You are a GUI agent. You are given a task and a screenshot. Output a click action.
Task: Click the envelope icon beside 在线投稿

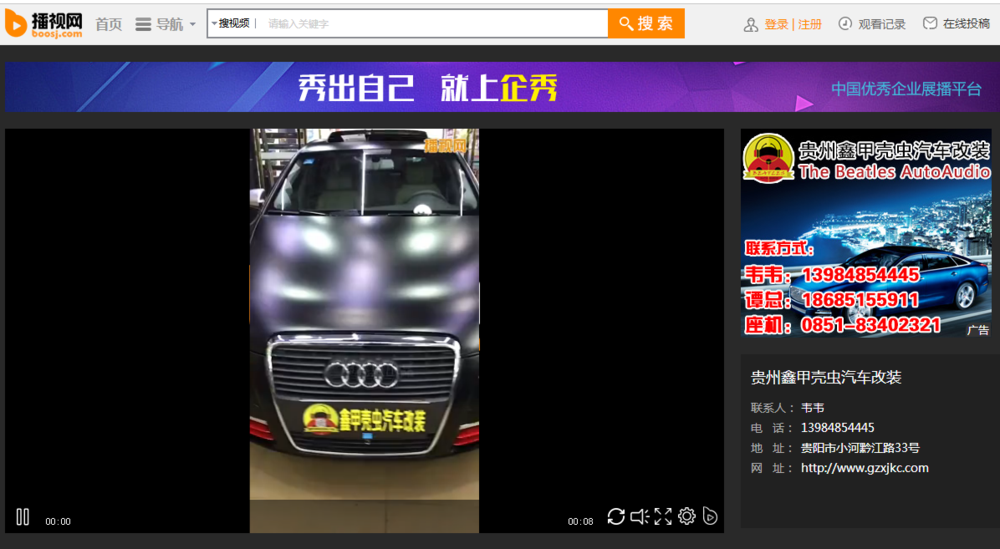click(x=930, y=23)
